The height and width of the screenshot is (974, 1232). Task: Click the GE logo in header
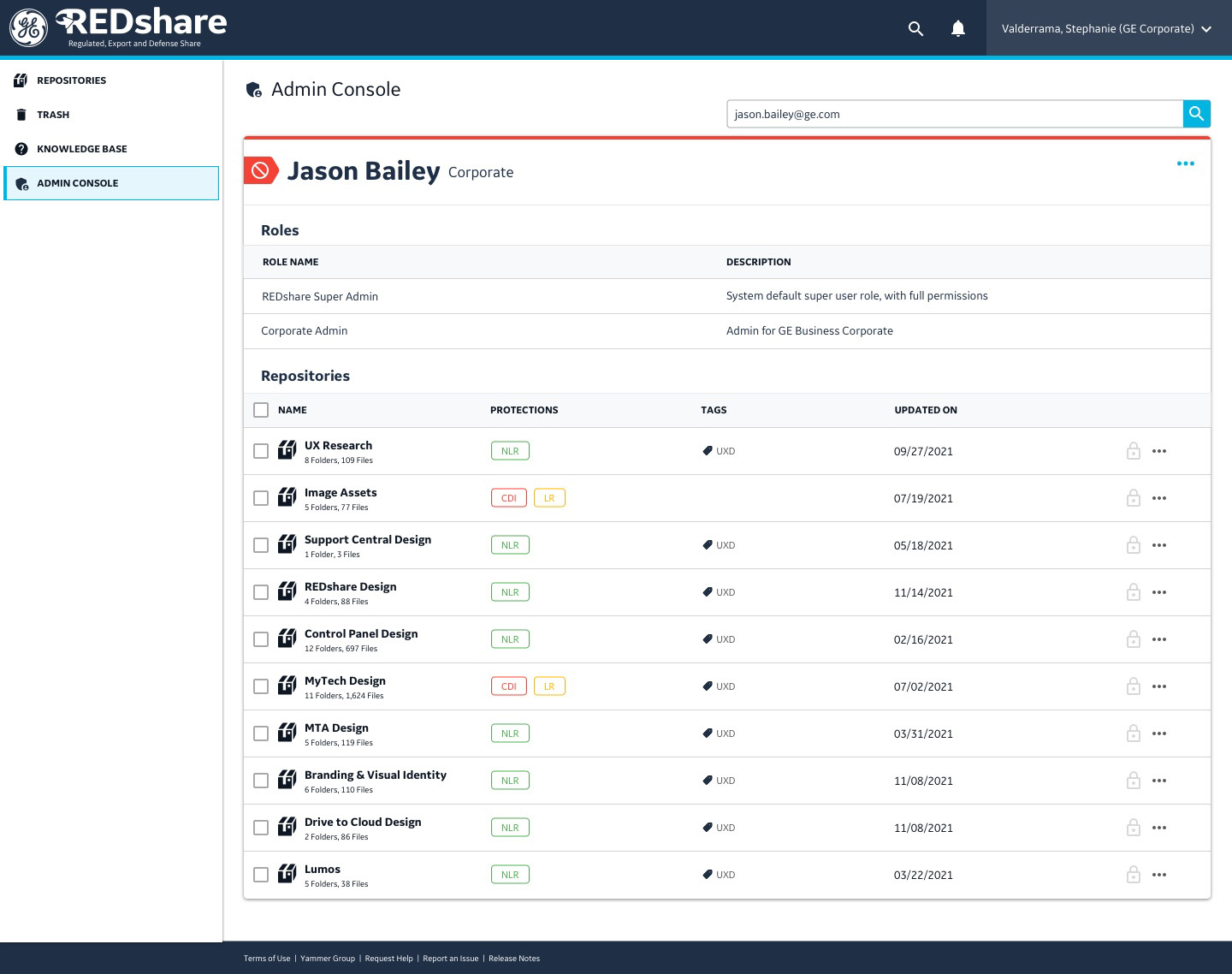(28, 28)
